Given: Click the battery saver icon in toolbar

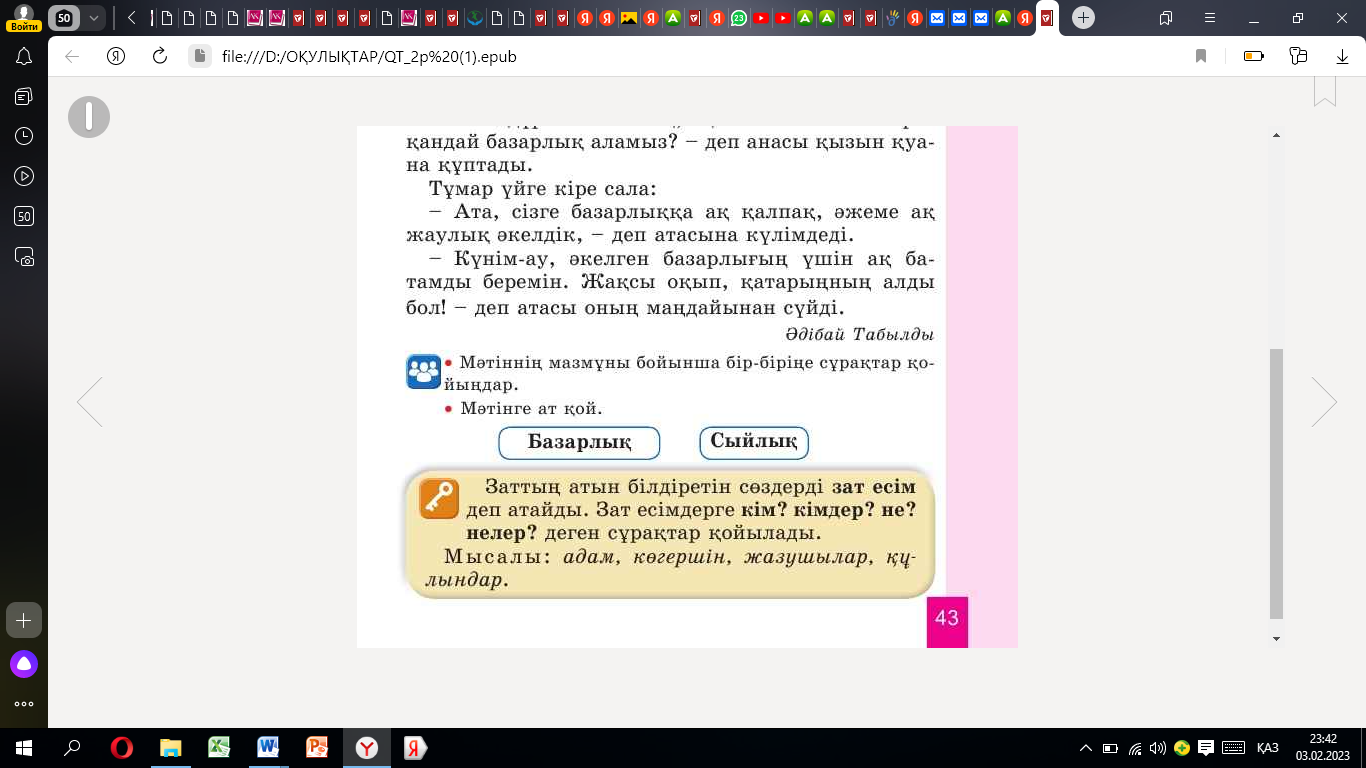Looking at the screenshot, I should [x=1254, y=57].
